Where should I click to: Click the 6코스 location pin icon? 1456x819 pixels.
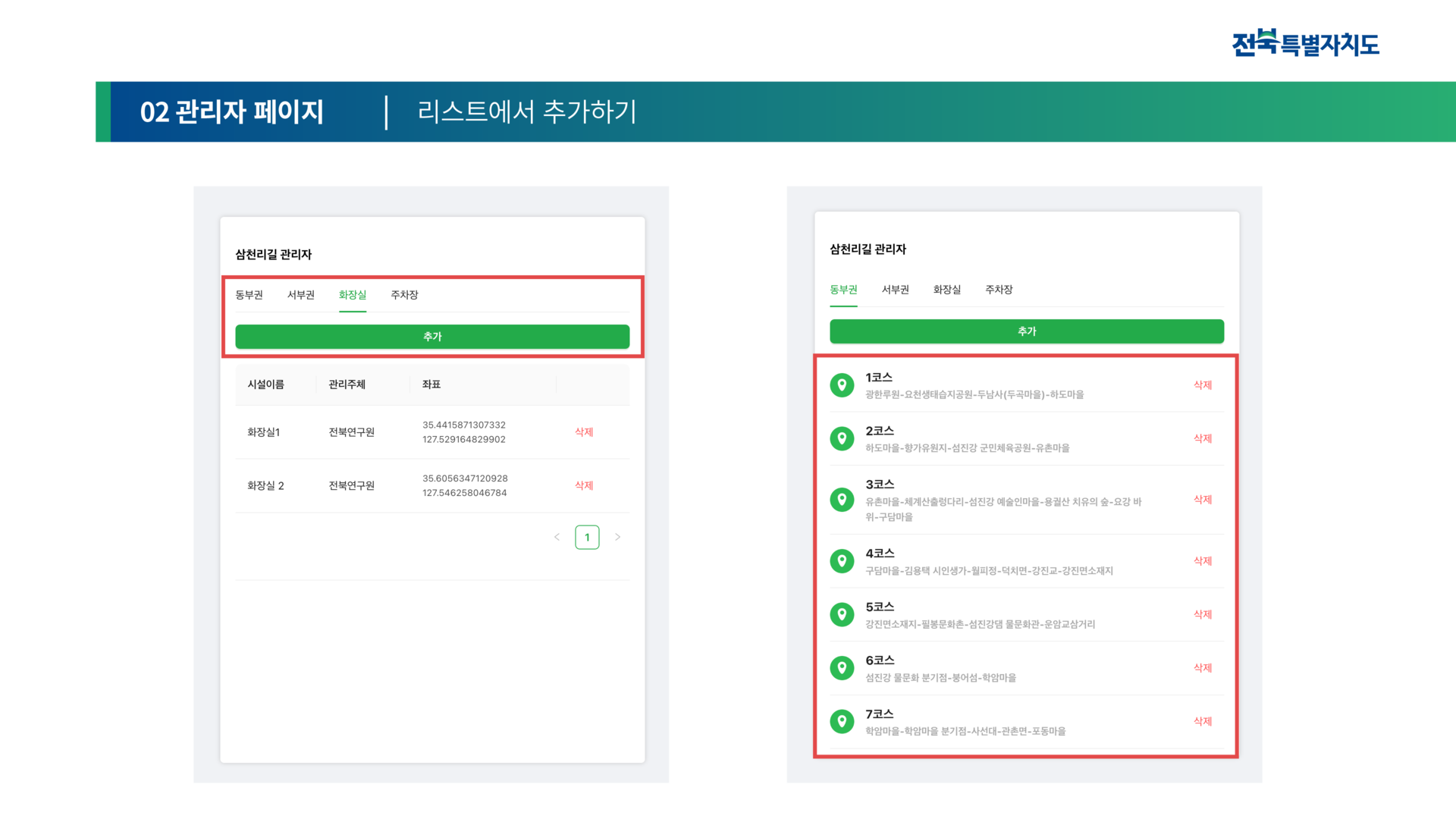[x=842, y=668]
